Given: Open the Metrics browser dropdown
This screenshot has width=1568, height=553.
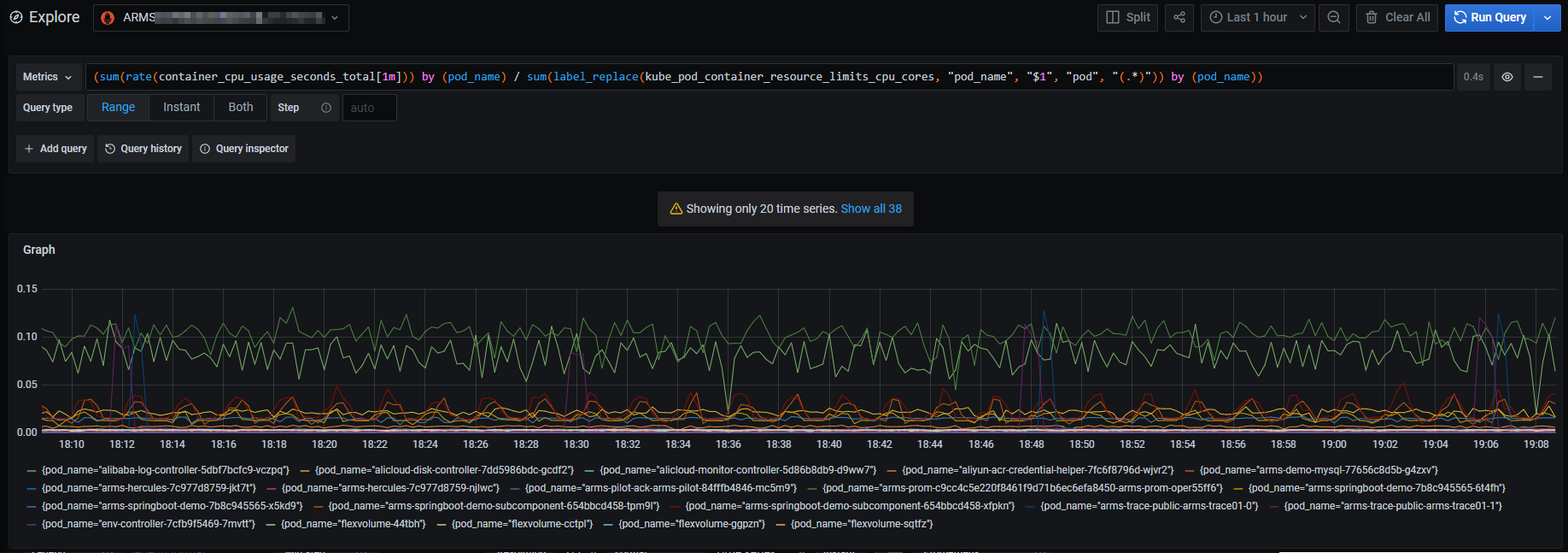Looking at the screenshot, I should click(49, 77).
